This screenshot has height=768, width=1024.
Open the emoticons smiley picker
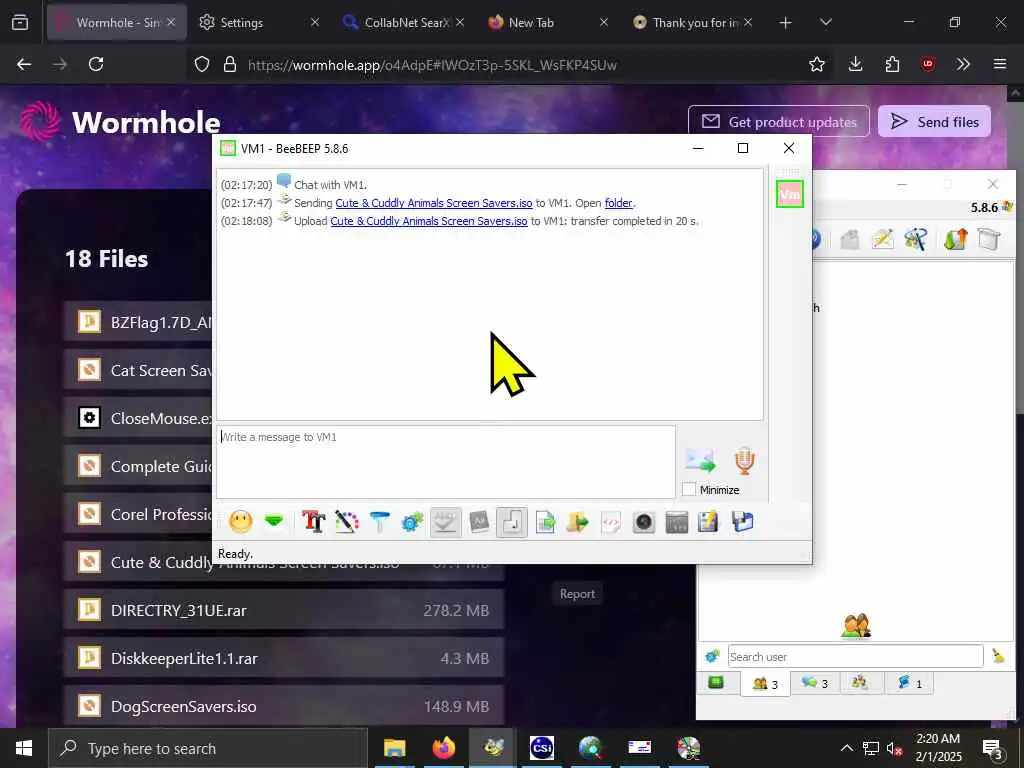[241, 522]
